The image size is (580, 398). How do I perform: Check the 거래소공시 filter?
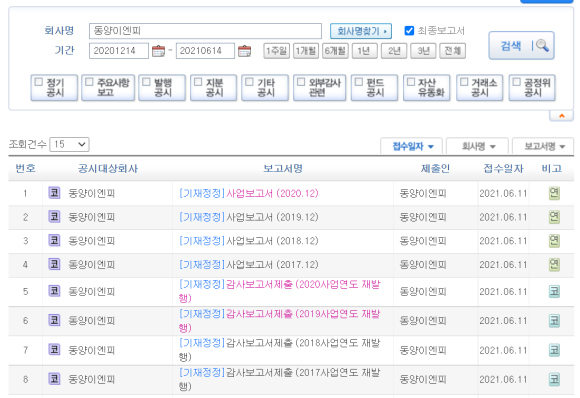pos(464,82)
